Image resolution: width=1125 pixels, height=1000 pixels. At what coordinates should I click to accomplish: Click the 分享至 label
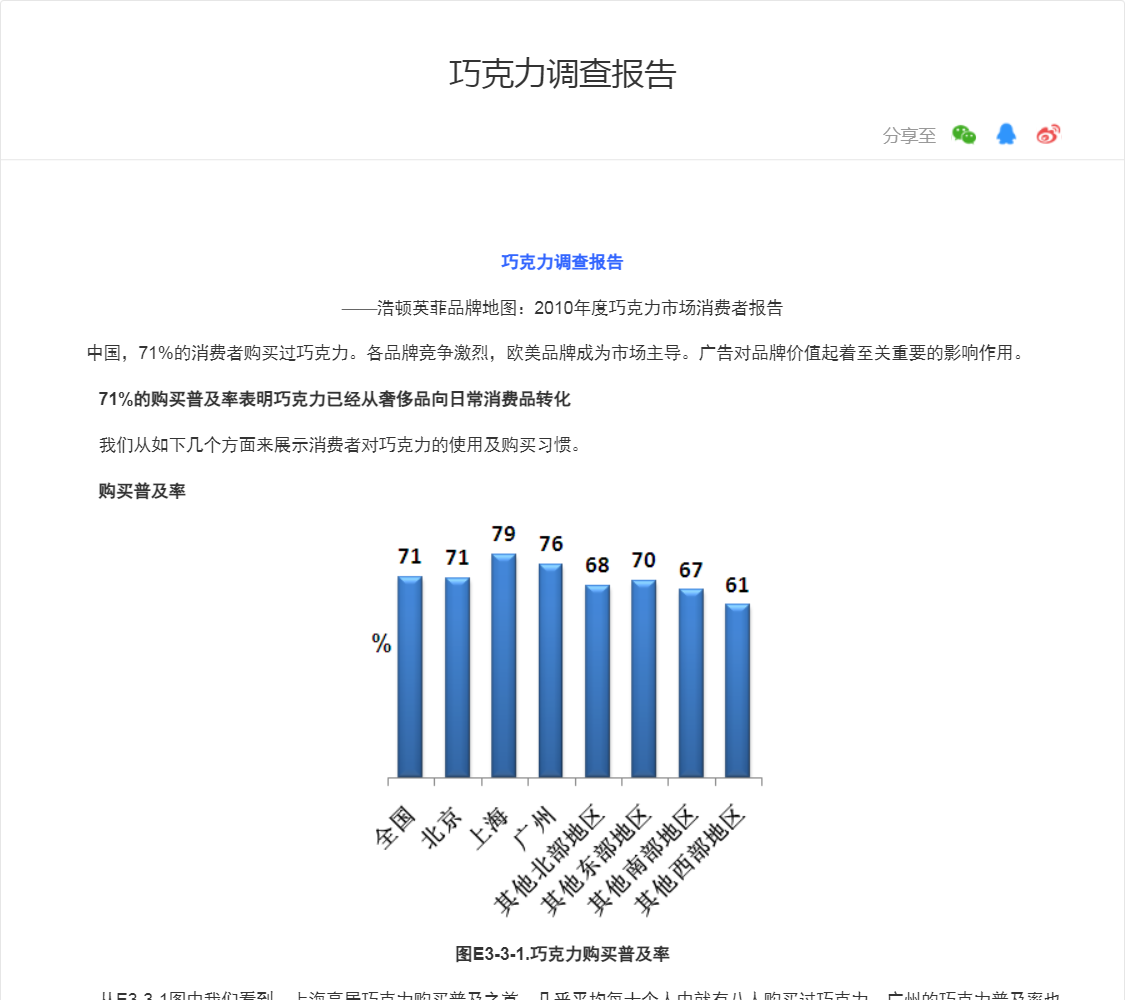(909, 136)
